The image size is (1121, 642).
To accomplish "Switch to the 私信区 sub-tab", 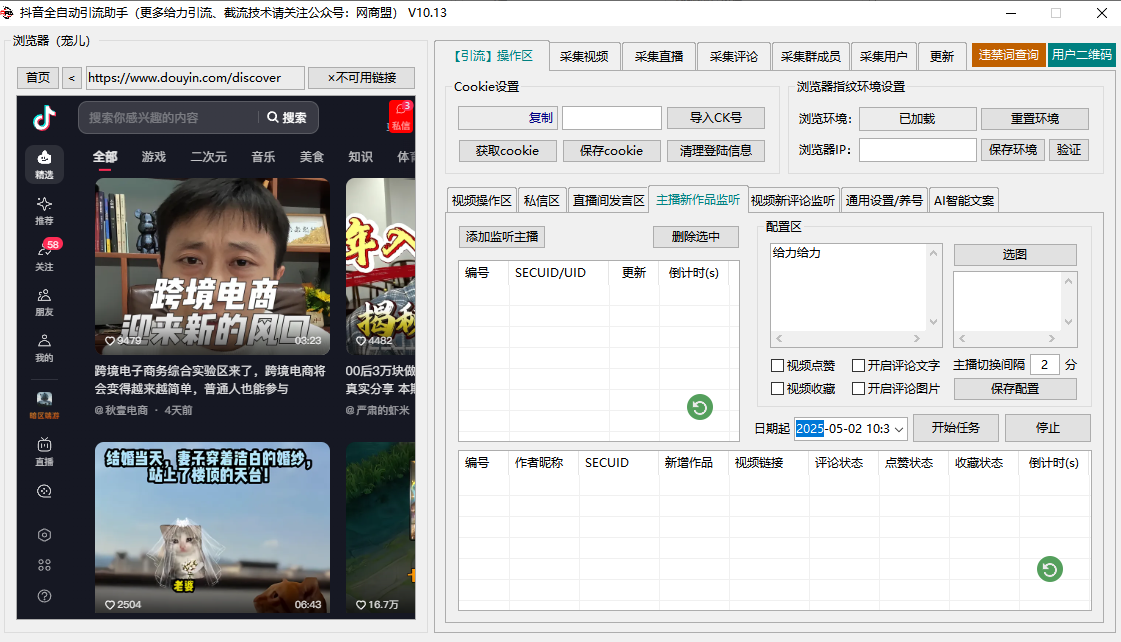I will click(541, 201).
